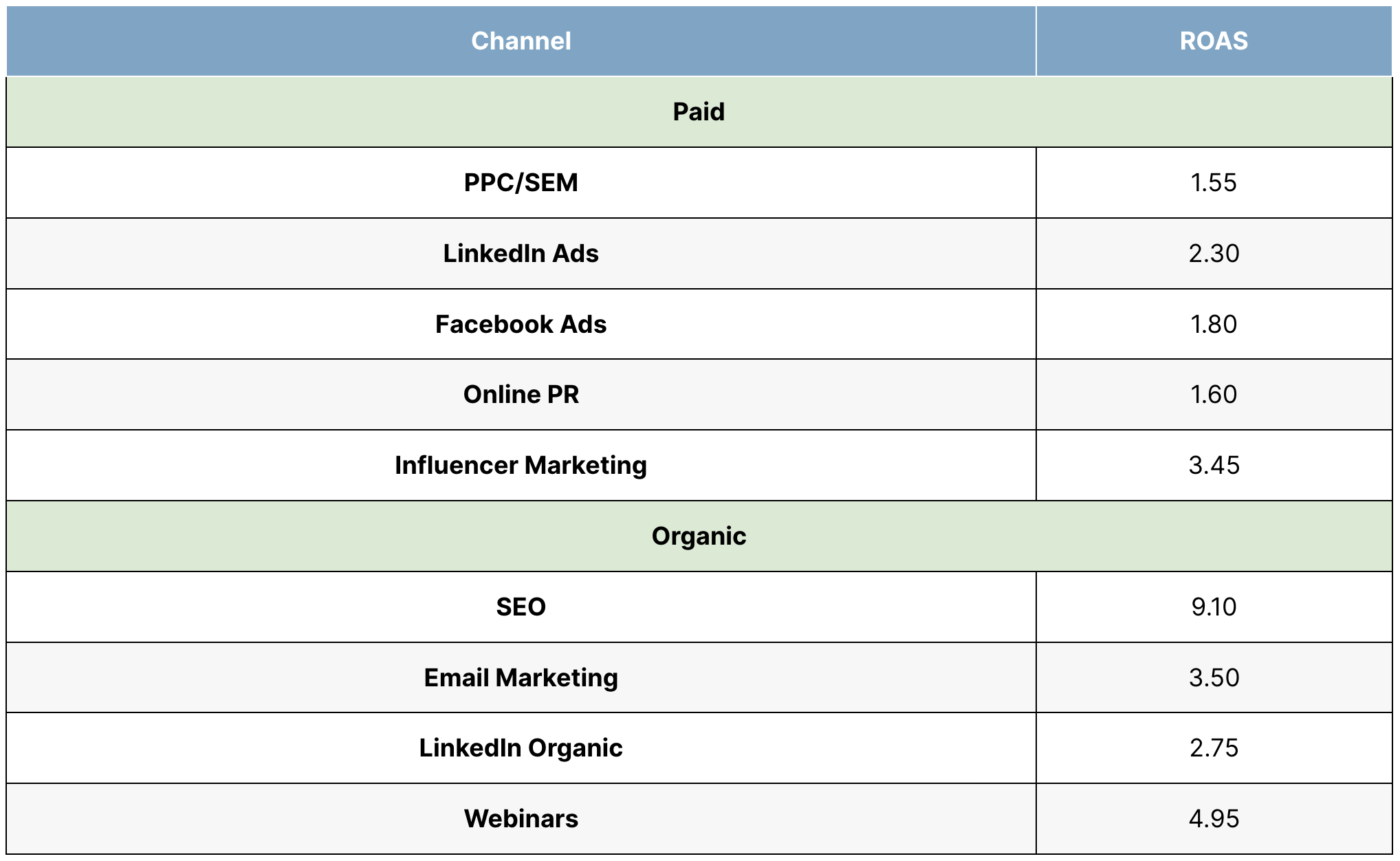Select the 3.50 ROAS value
The image size is (1400, 861).
(1214, 678)
